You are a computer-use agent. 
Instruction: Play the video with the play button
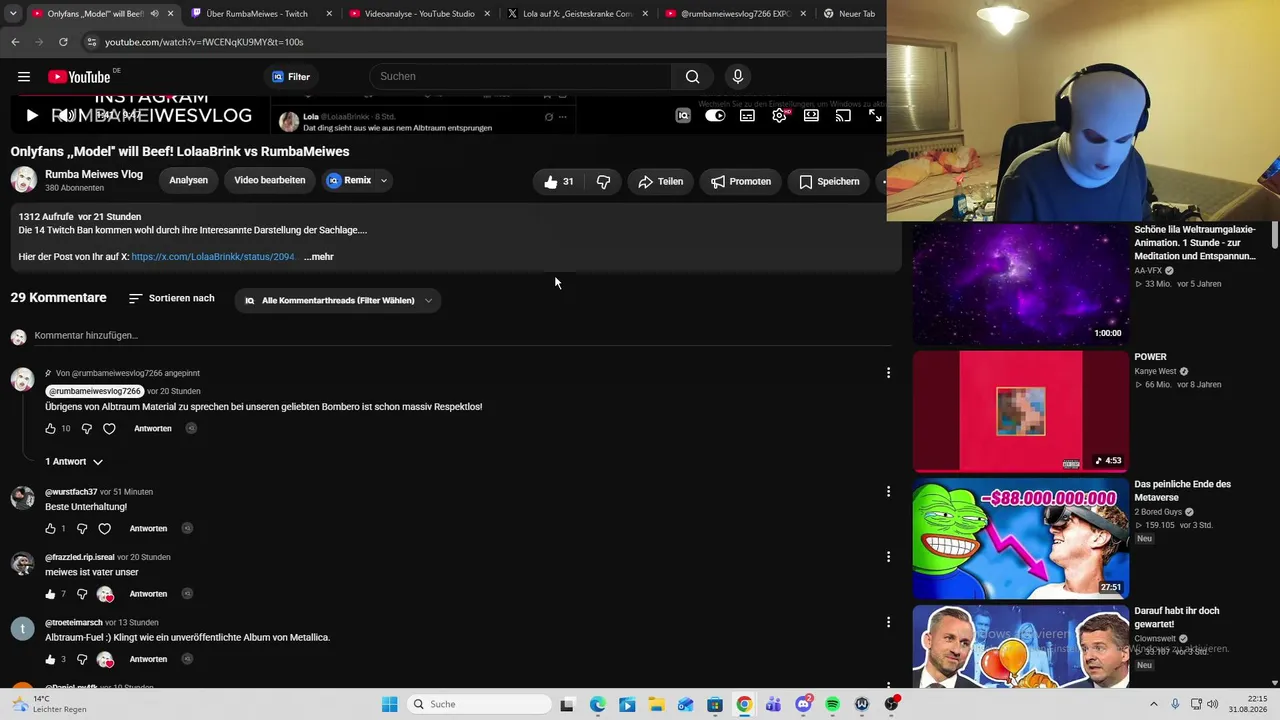(x=32, y=116)
